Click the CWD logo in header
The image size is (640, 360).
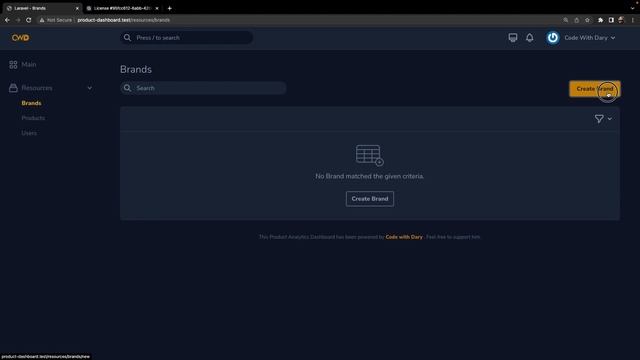coord(20,38)
